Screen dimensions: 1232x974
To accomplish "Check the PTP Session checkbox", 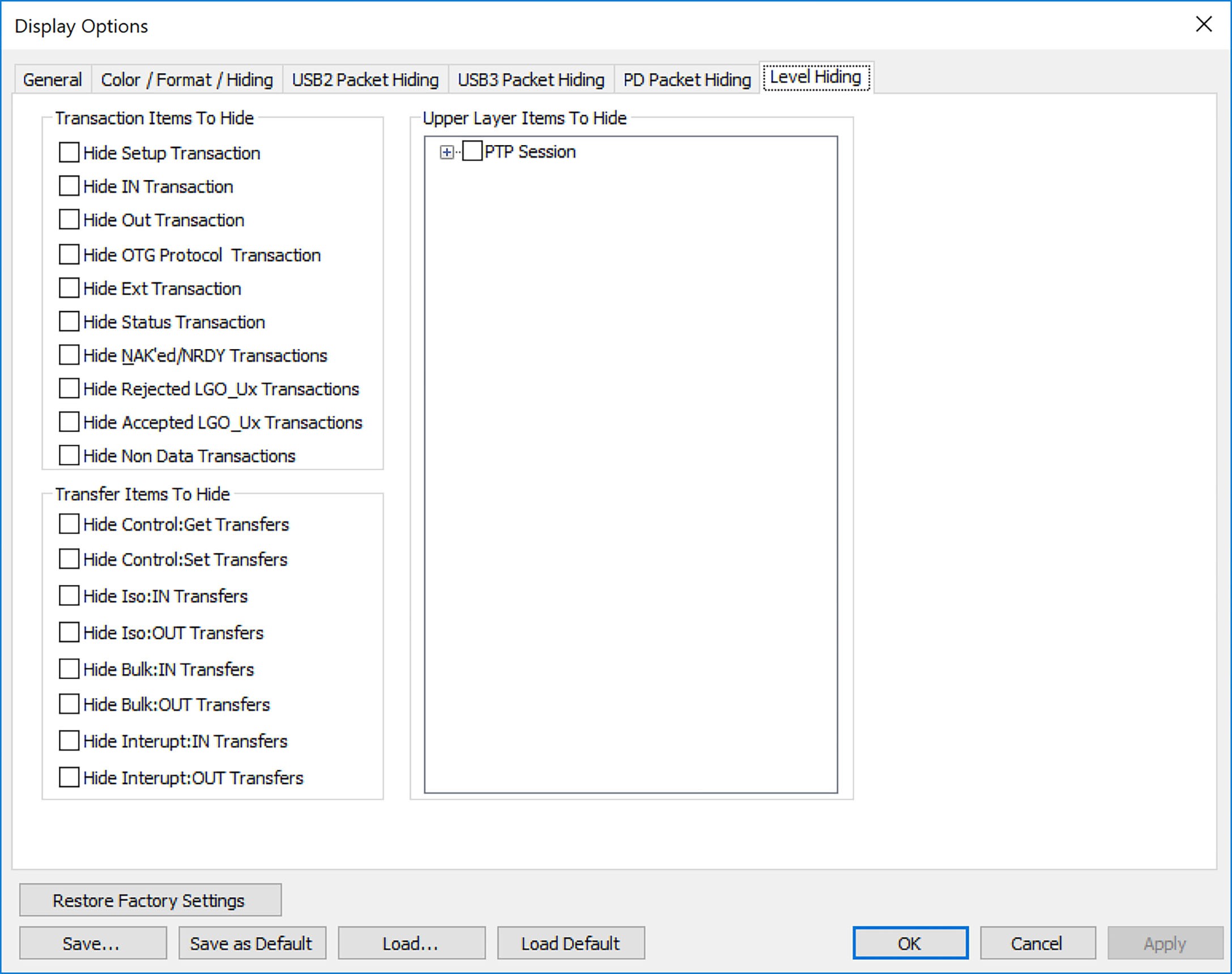I will (472, 151).
